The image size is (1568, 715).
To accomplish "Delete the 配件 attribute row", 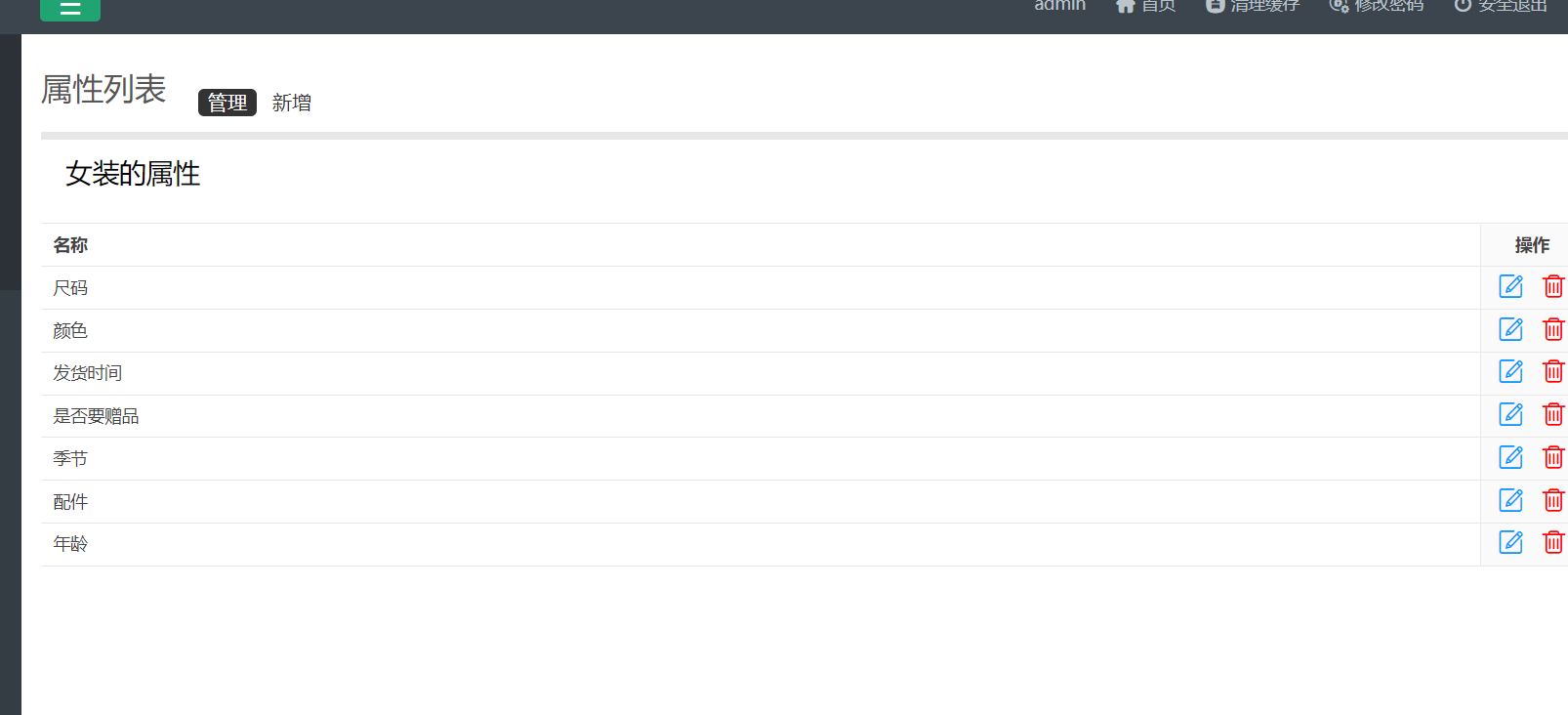I will [x=1552, y=500].
